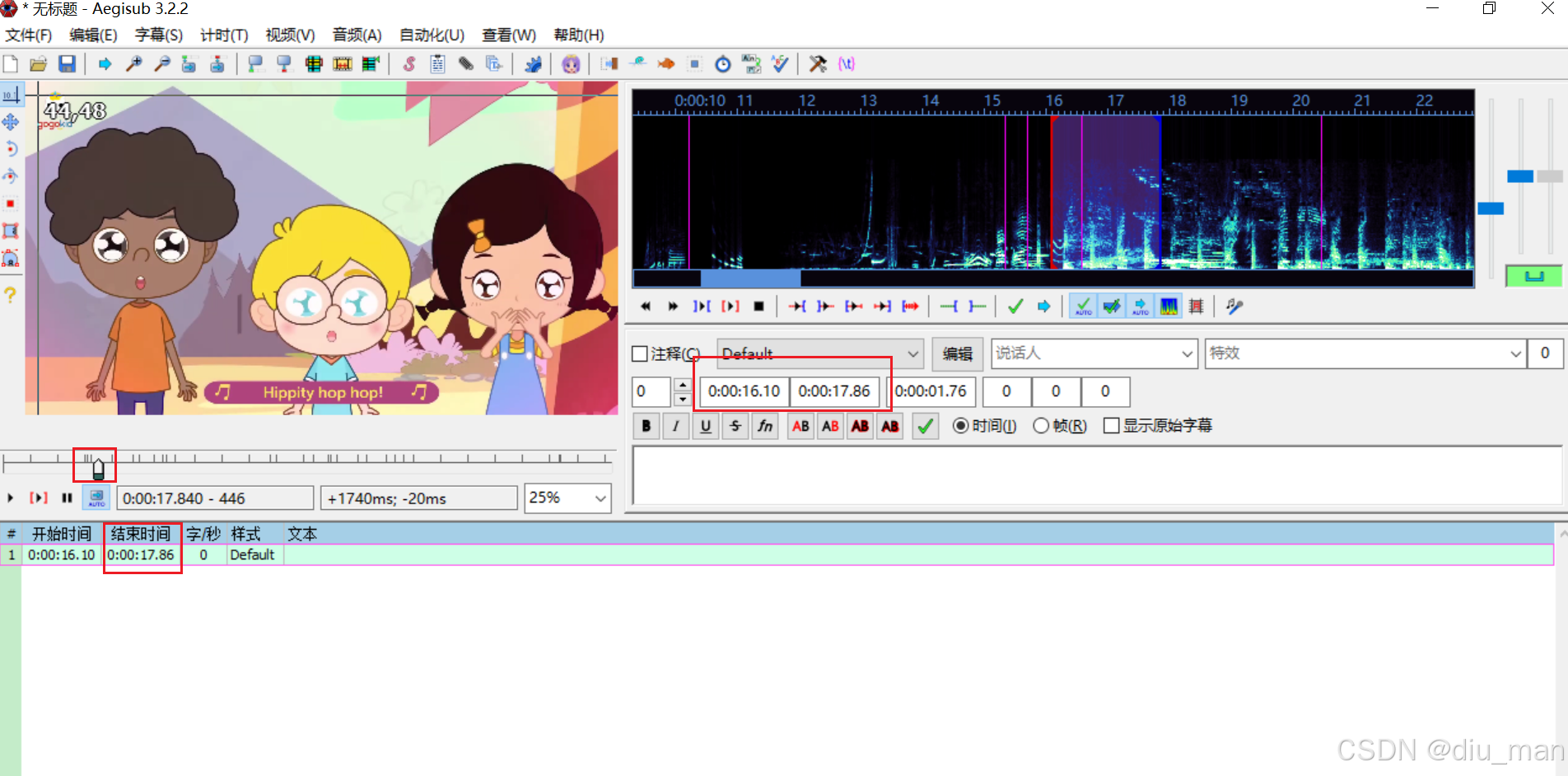Toggle auto-scroll video button beside pause
The width and height of the screenshot is (1568, 776).
click(96, 498)
